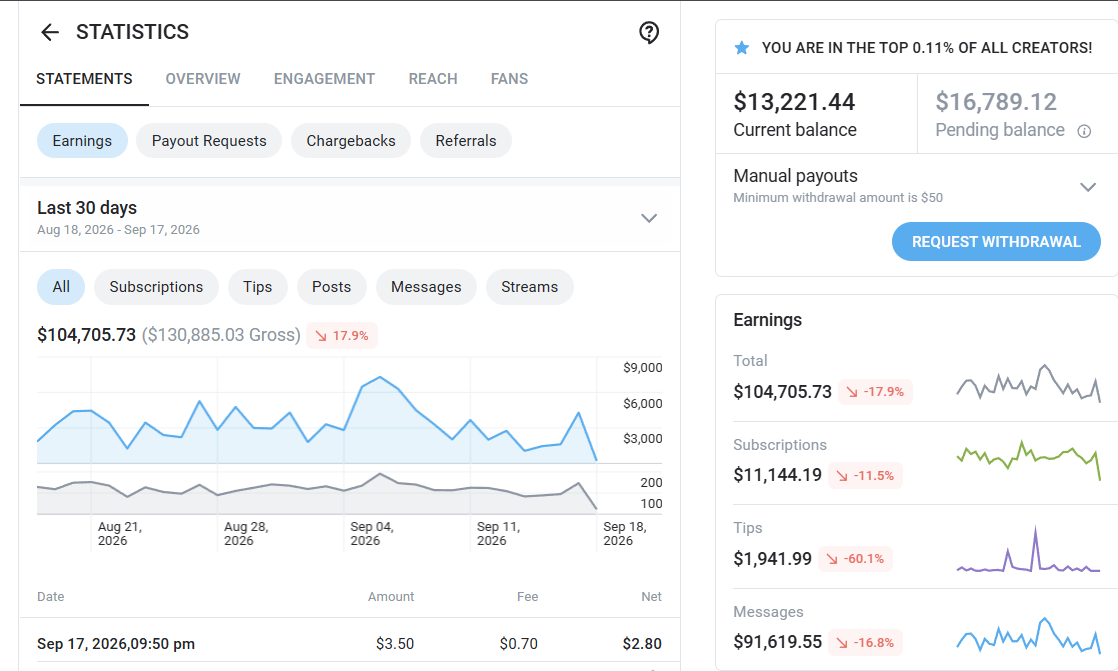The width and height of the screenshot is (1118, 671).
Task: Click the Minimum withdrawal amount is $50 note
Action: coord(838,198)
